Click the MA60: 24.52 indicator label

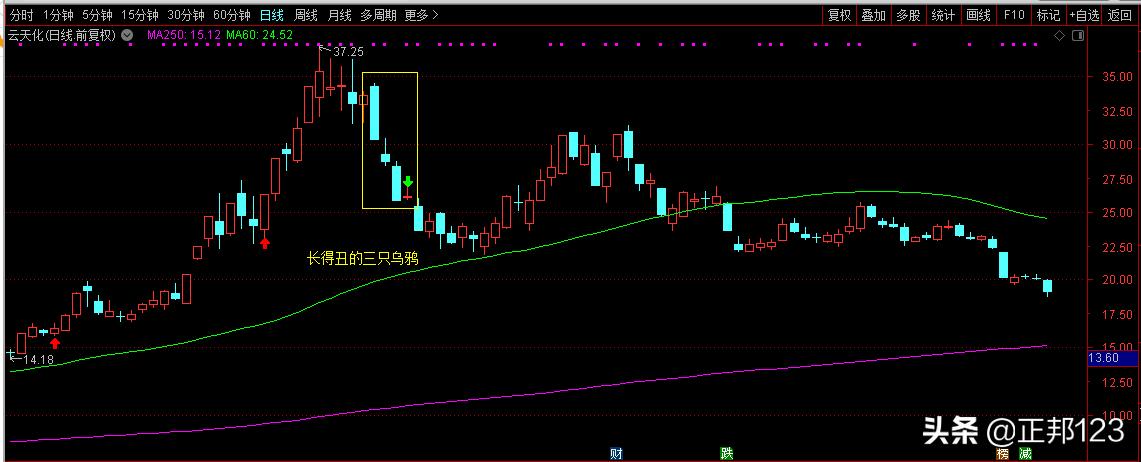point(259,34)
